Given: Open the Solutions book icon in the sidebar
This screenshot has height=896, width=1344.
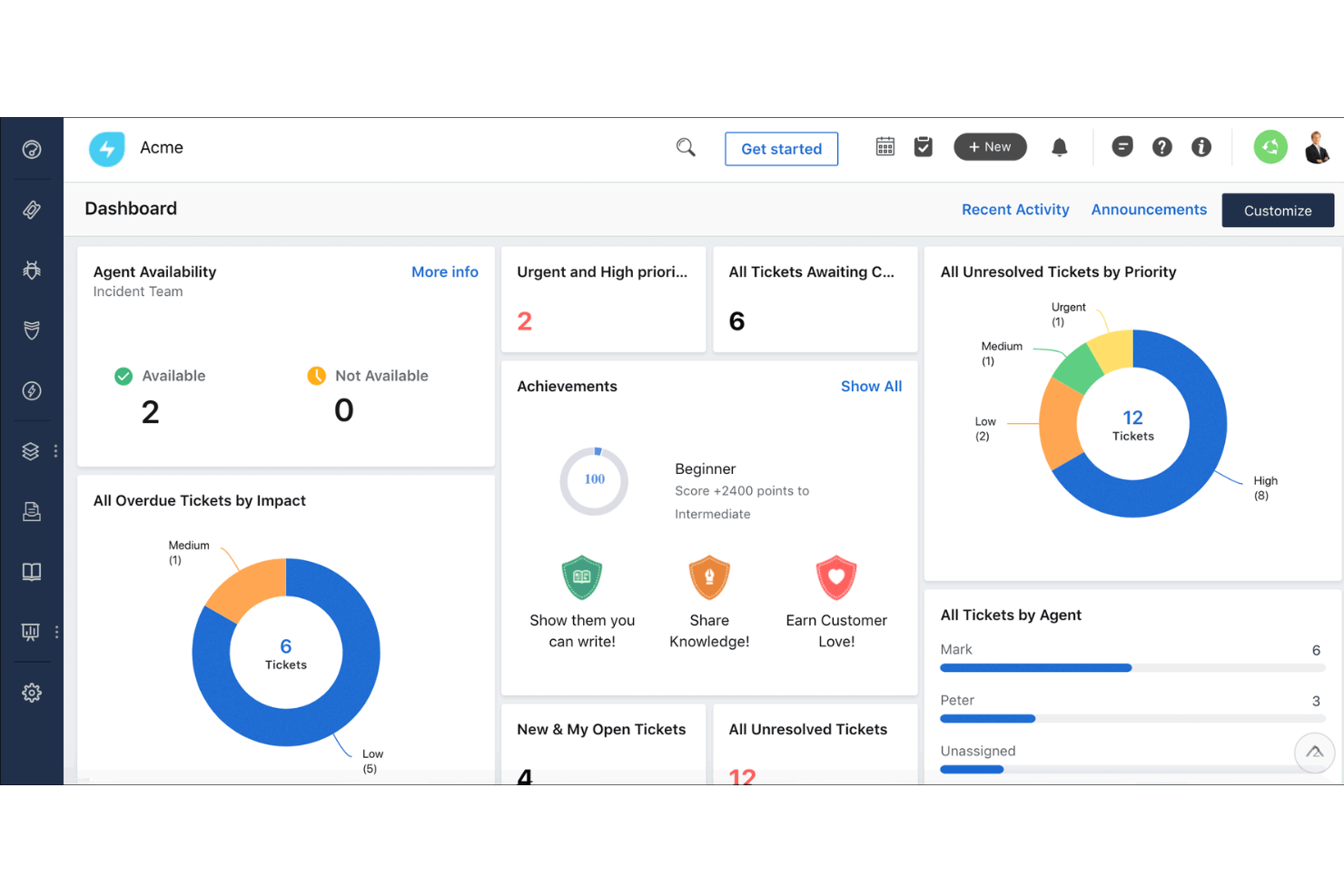Looking at the screenshot, I should tap(32, 572).
